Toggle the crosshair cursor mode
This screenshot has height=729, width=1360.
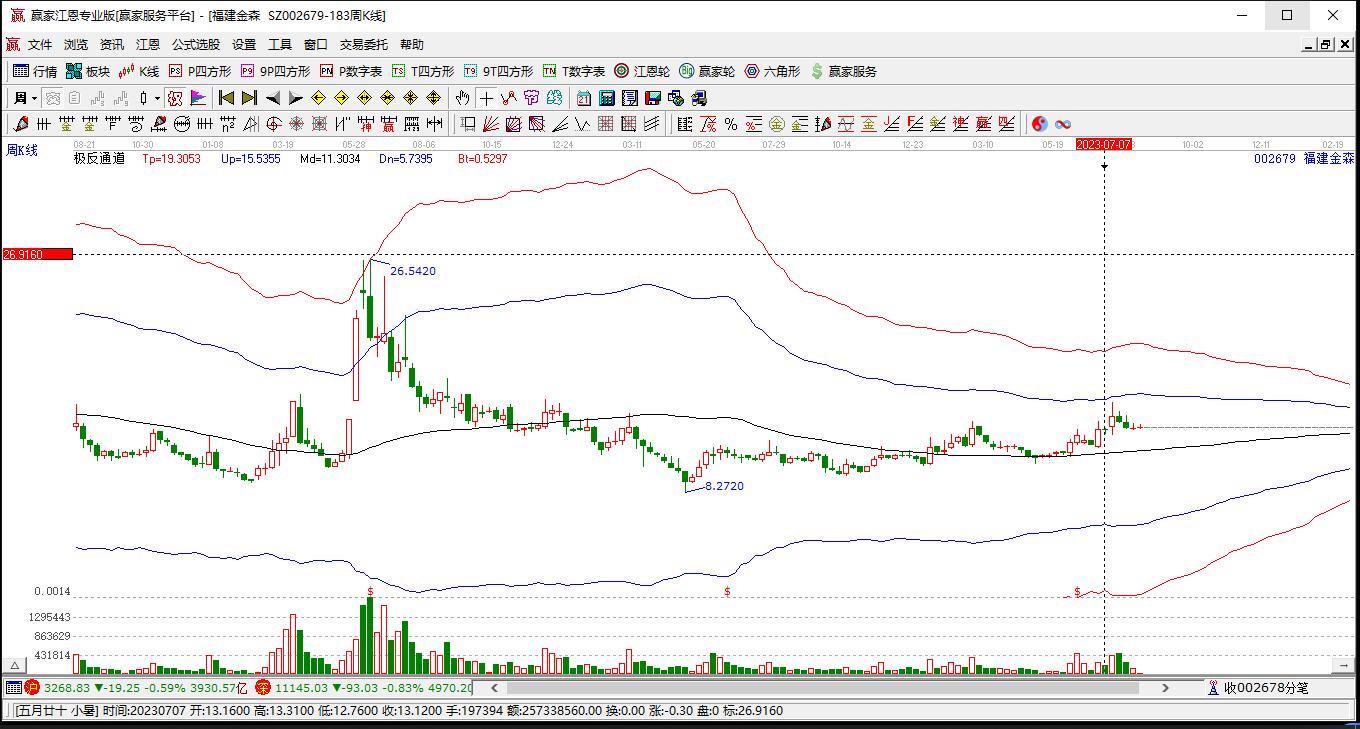pos(486,98)
